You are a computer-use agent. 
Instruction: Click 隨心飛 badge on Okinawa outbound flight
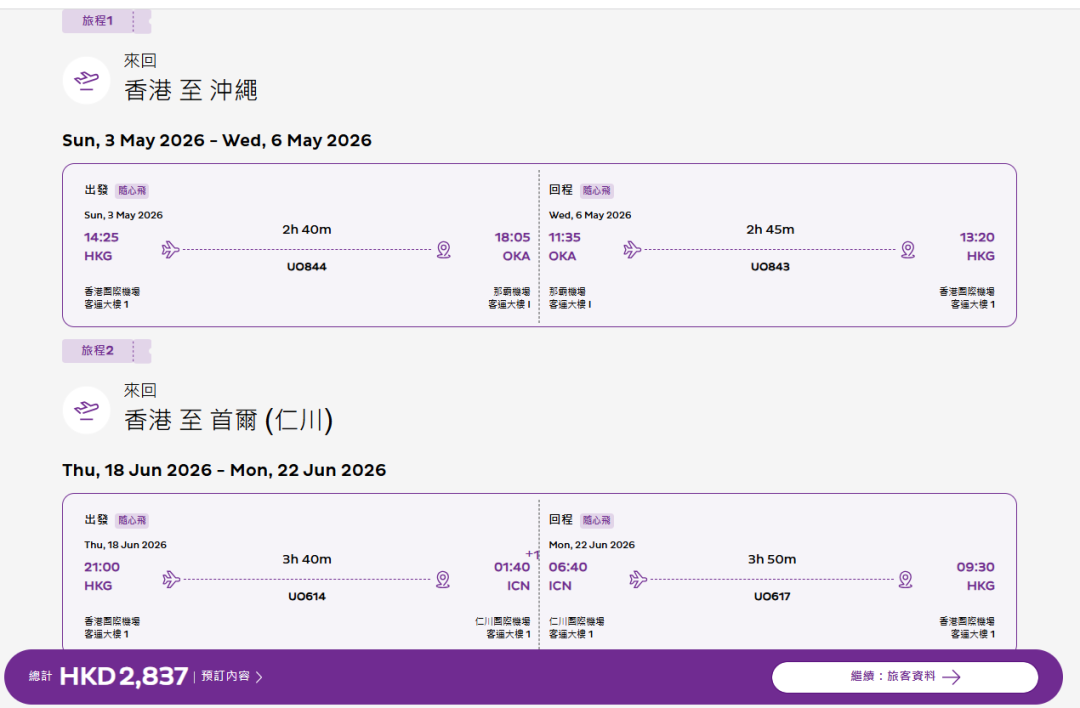click(x=132, y=191)
